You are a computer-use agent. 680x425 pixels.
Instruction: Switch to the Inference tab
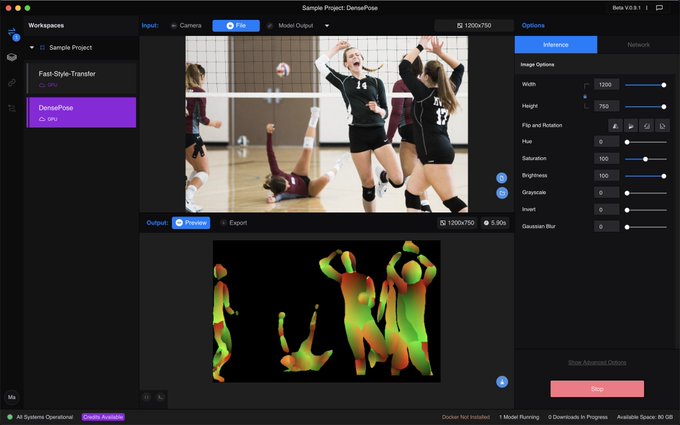click(x=556, y=45)
